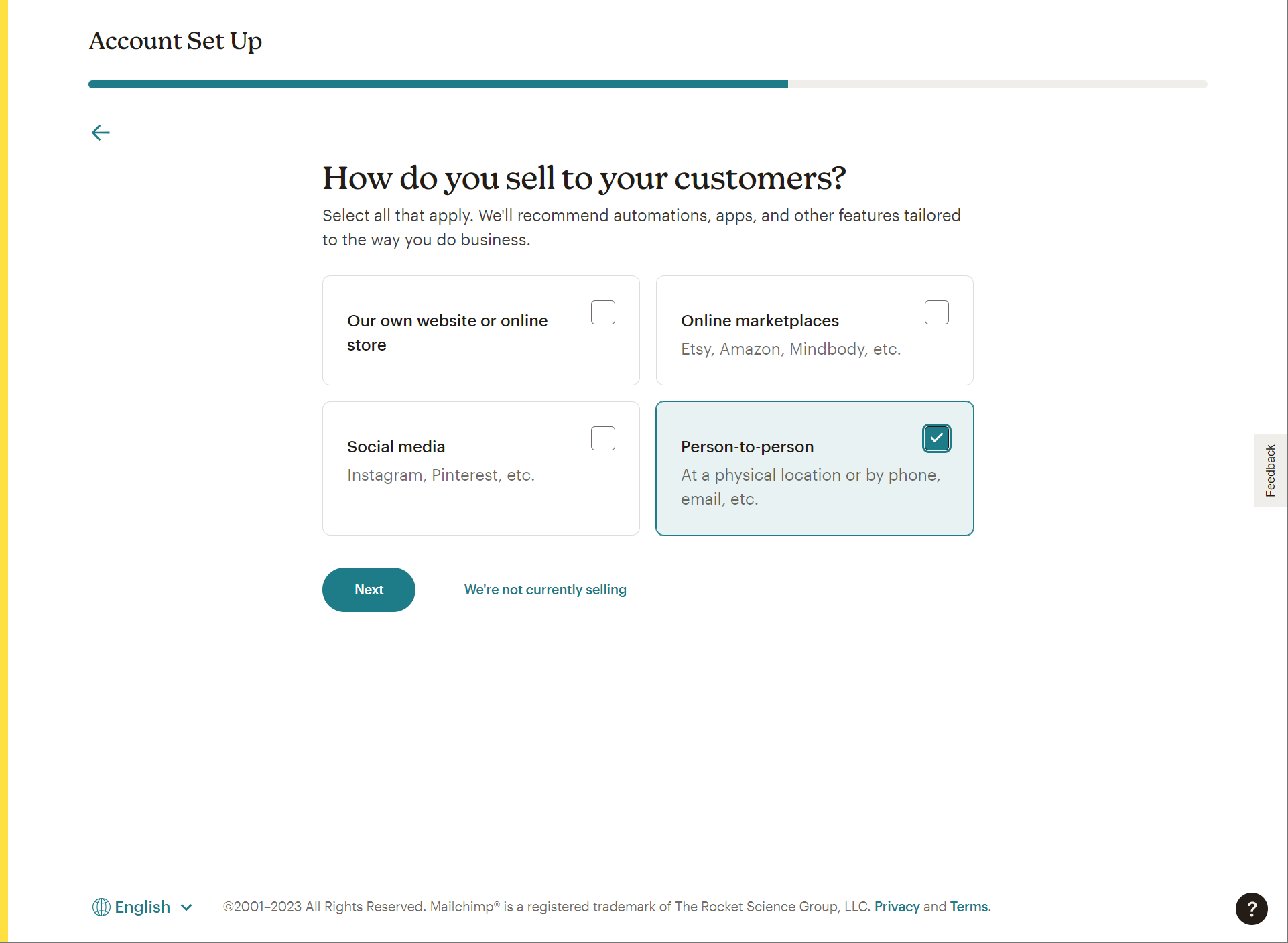Click the Account Set Up heading

(x=176, y=41)
